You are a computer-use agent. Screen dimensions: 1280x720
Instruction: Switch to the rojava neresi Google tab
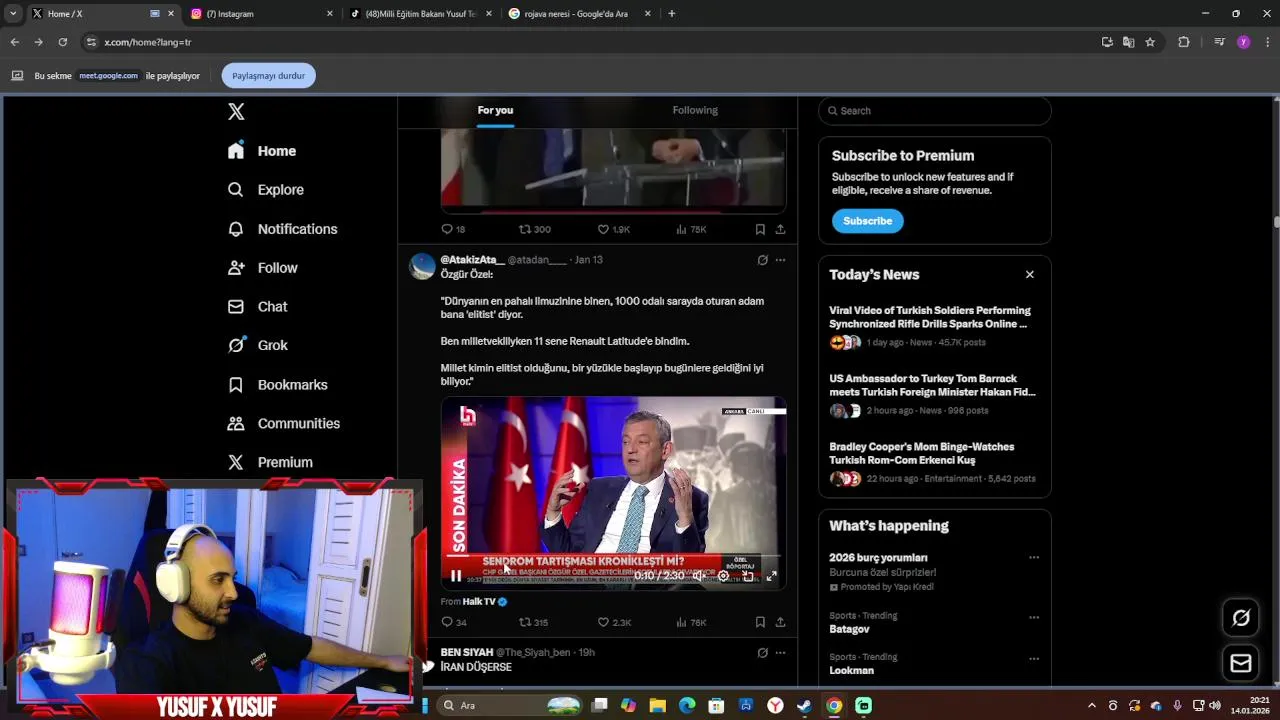coord(580,14)
